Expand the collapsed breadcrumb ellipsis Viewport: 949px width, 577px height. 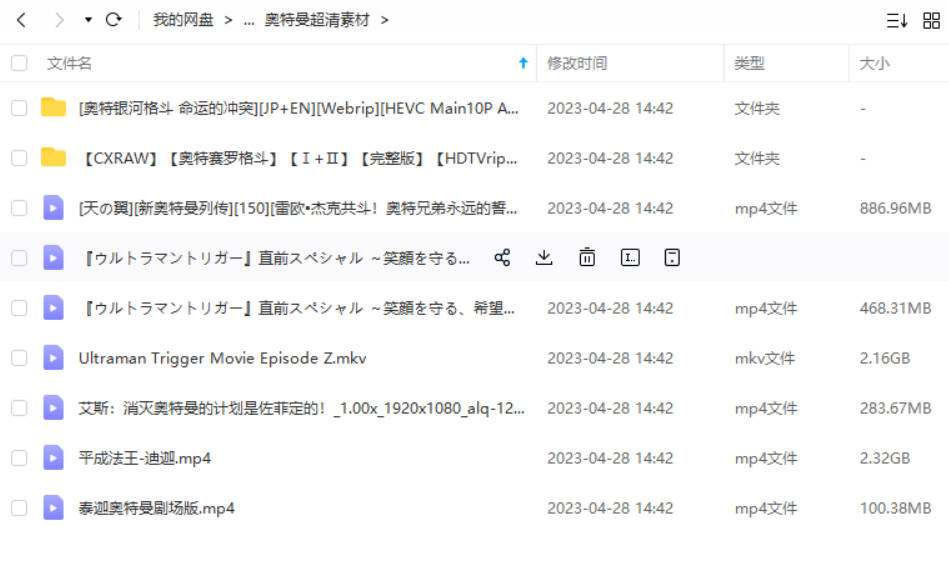tap(249, 21)
